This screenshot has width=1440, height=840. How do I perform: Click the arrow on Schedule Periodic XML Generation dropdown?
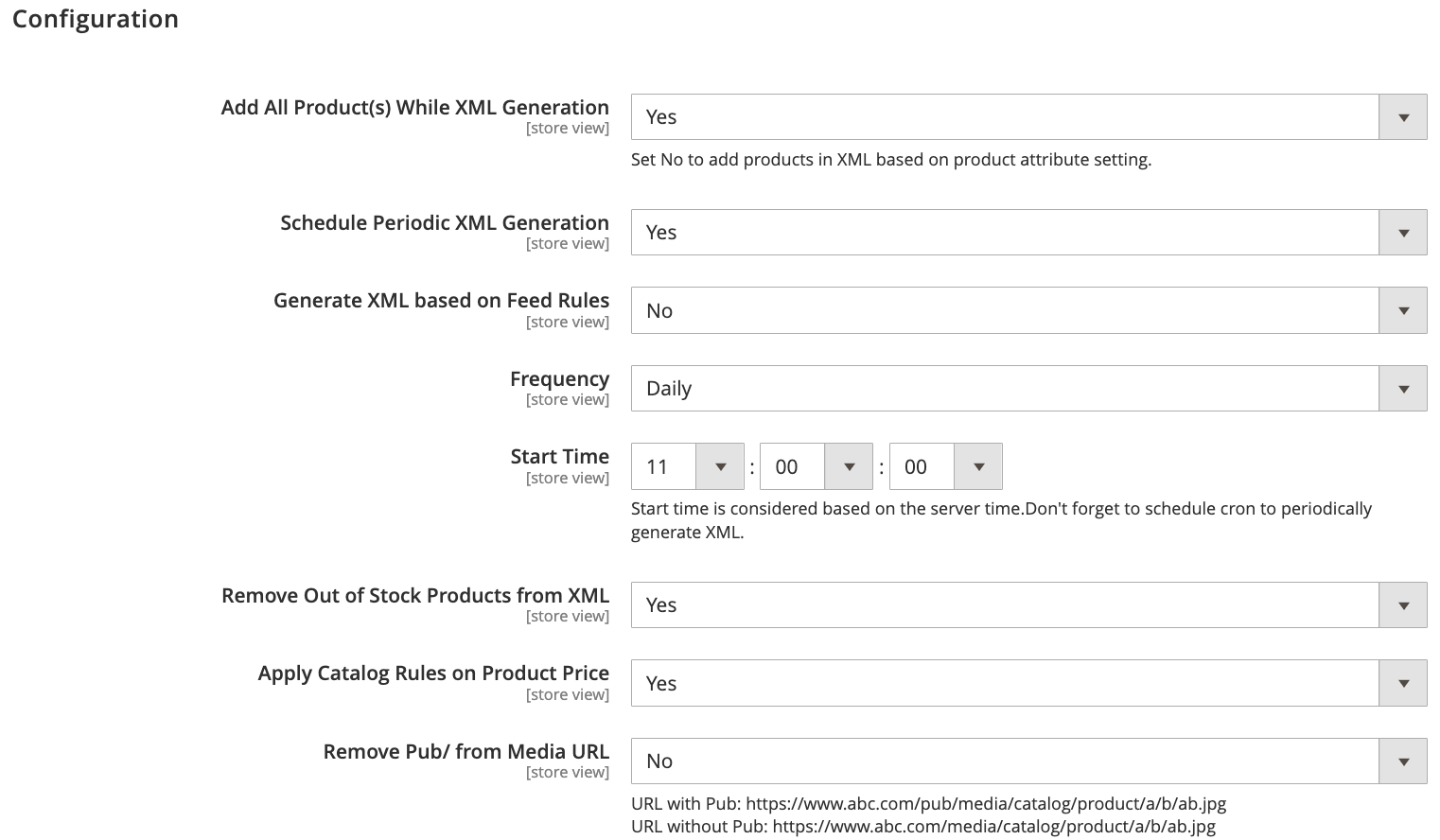click(x=1402, y=232)
